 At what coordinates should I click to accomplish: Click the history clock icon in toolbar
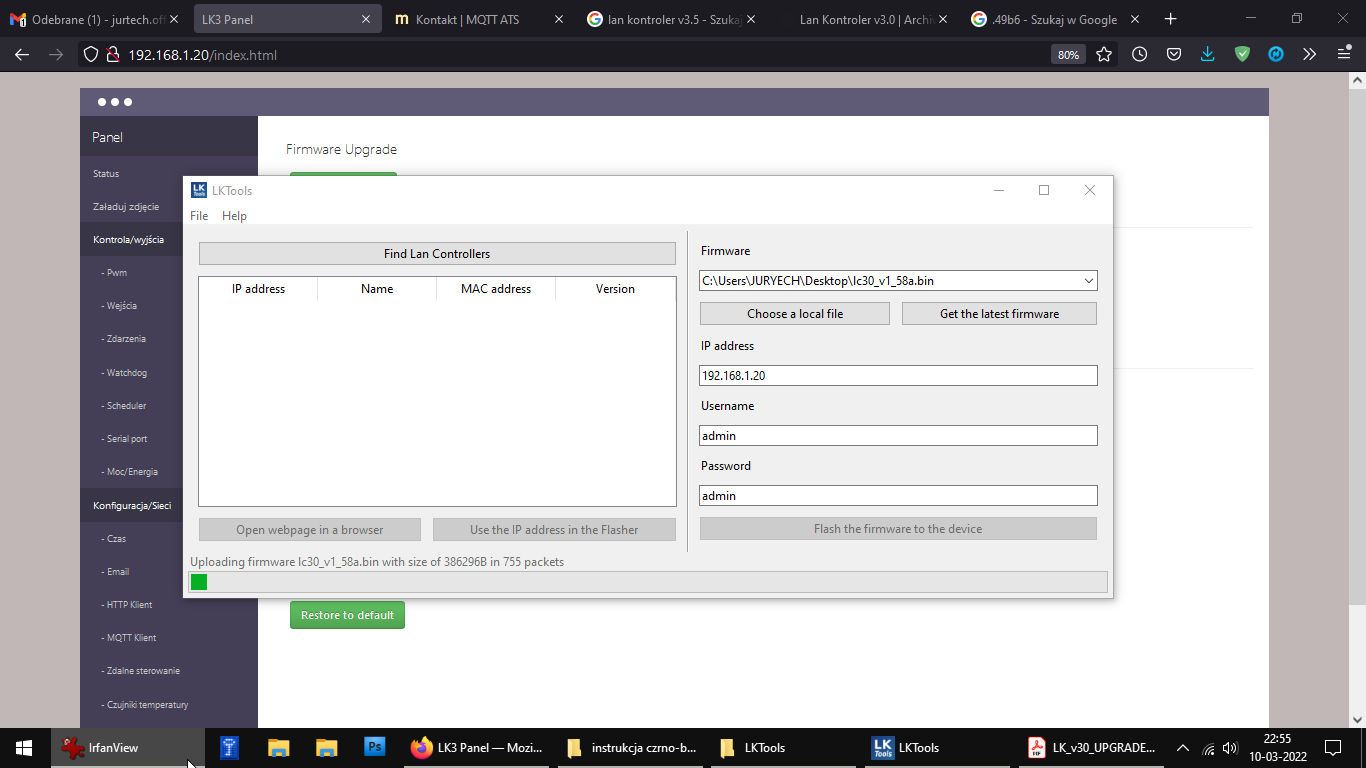tap(1139, 55)
